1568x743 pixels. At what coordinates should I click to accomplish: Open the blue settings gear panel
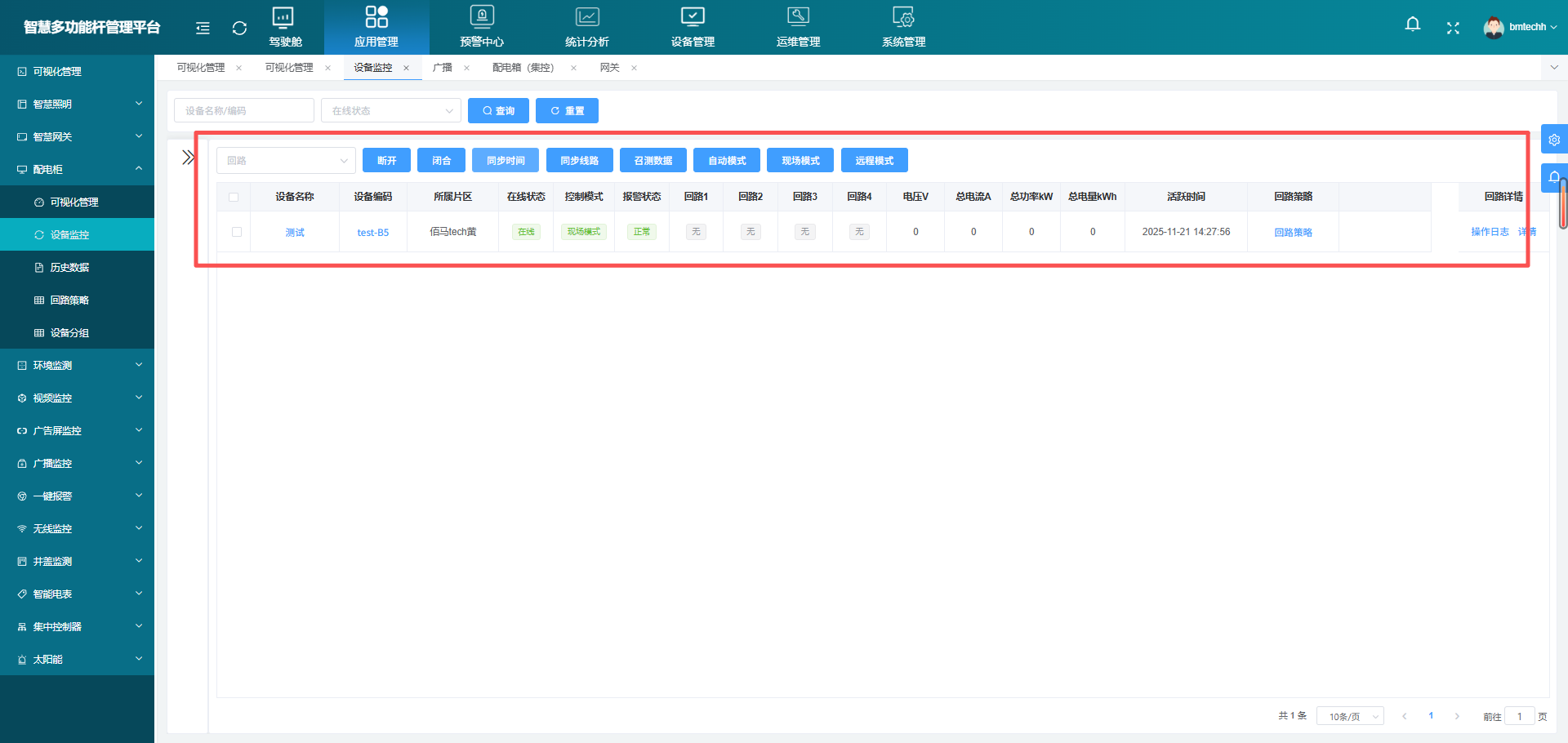1553,140
